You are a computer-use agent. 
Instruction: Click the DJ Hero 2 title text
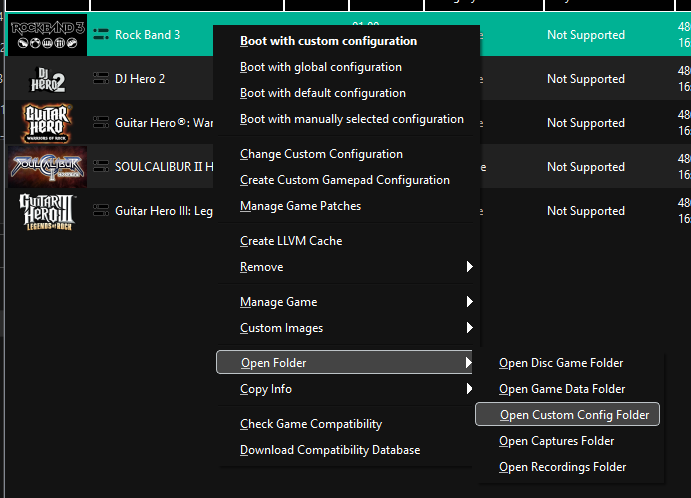[140, 79]
